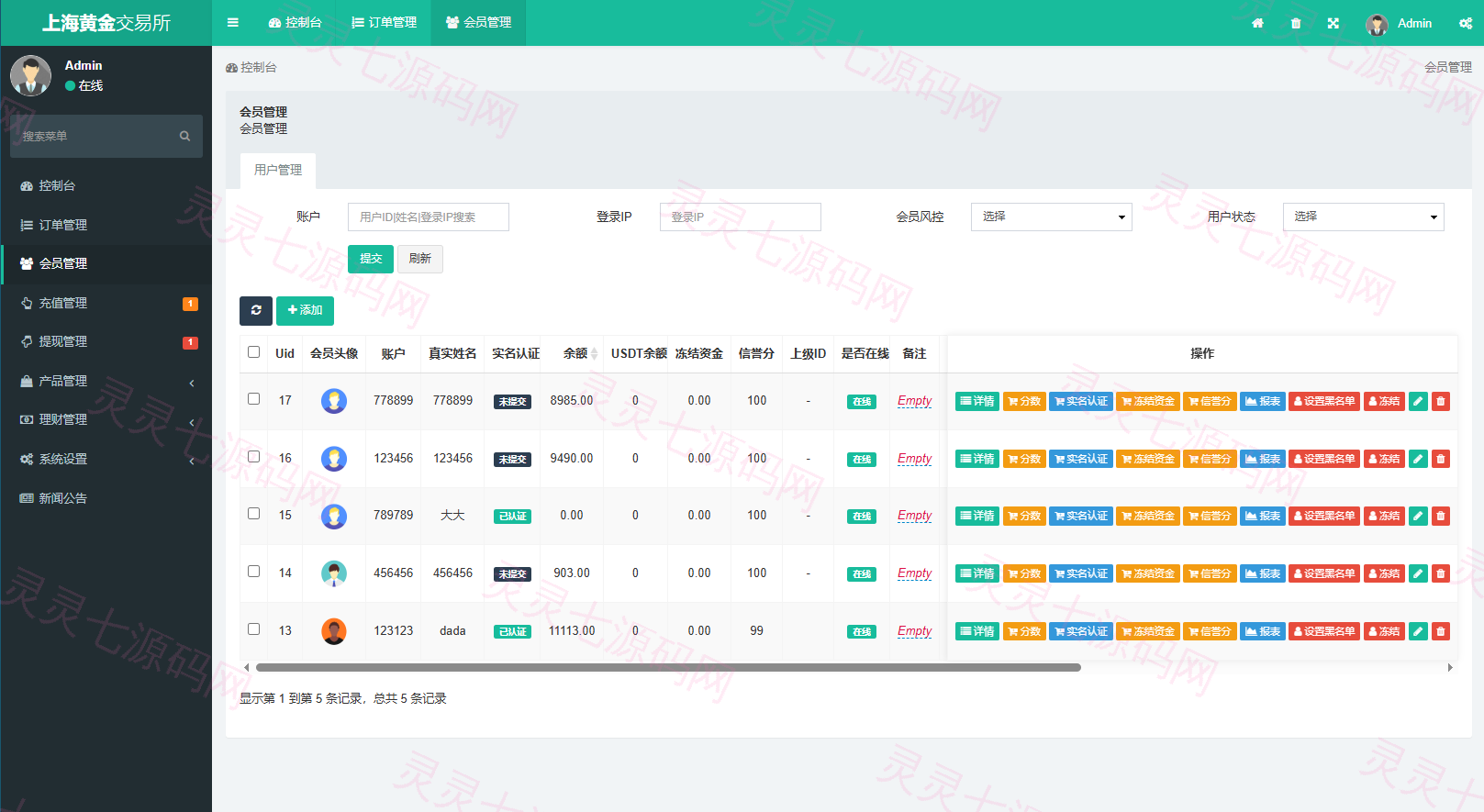This screenshot has height=812, width=1484.
Task: Check the row checkbox for Uid 13
Action: tap(254, 629)
